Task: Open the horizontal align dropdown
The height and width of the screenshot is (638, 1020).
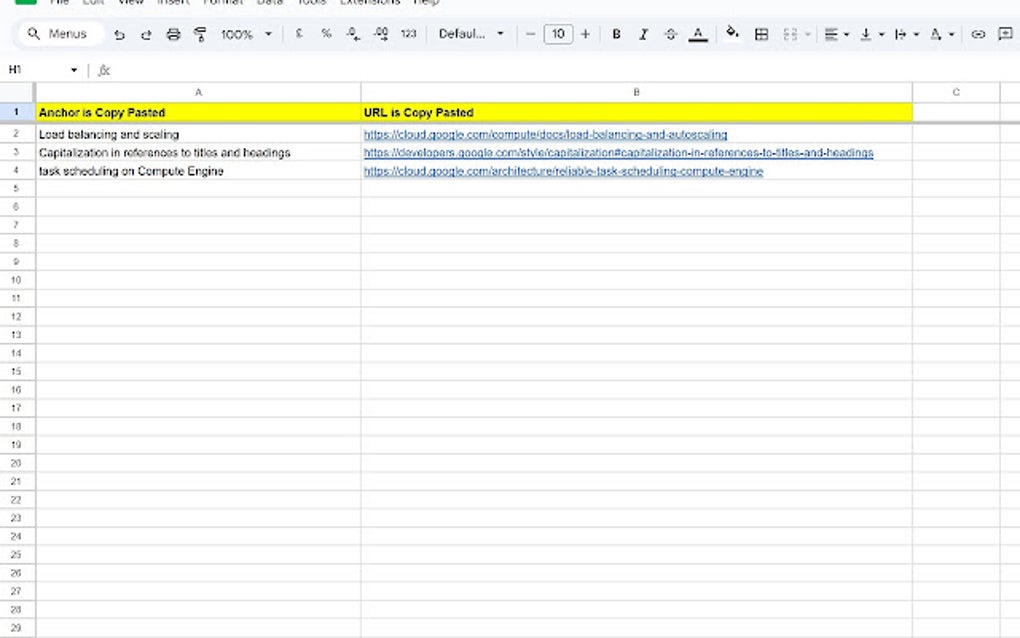Action: (836, 33)
